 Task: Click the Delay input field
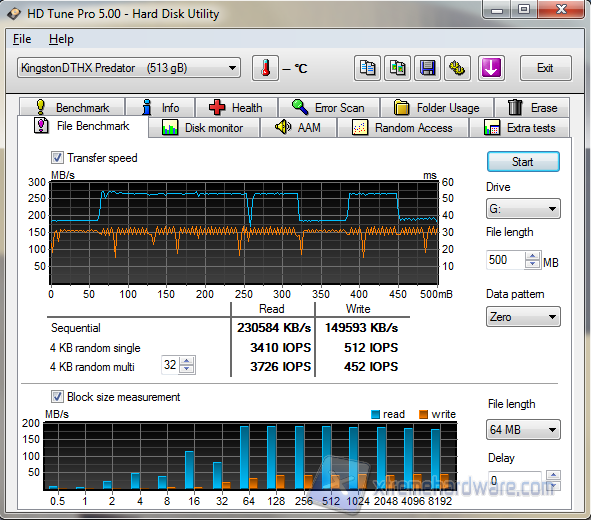(x=514, y=481)
